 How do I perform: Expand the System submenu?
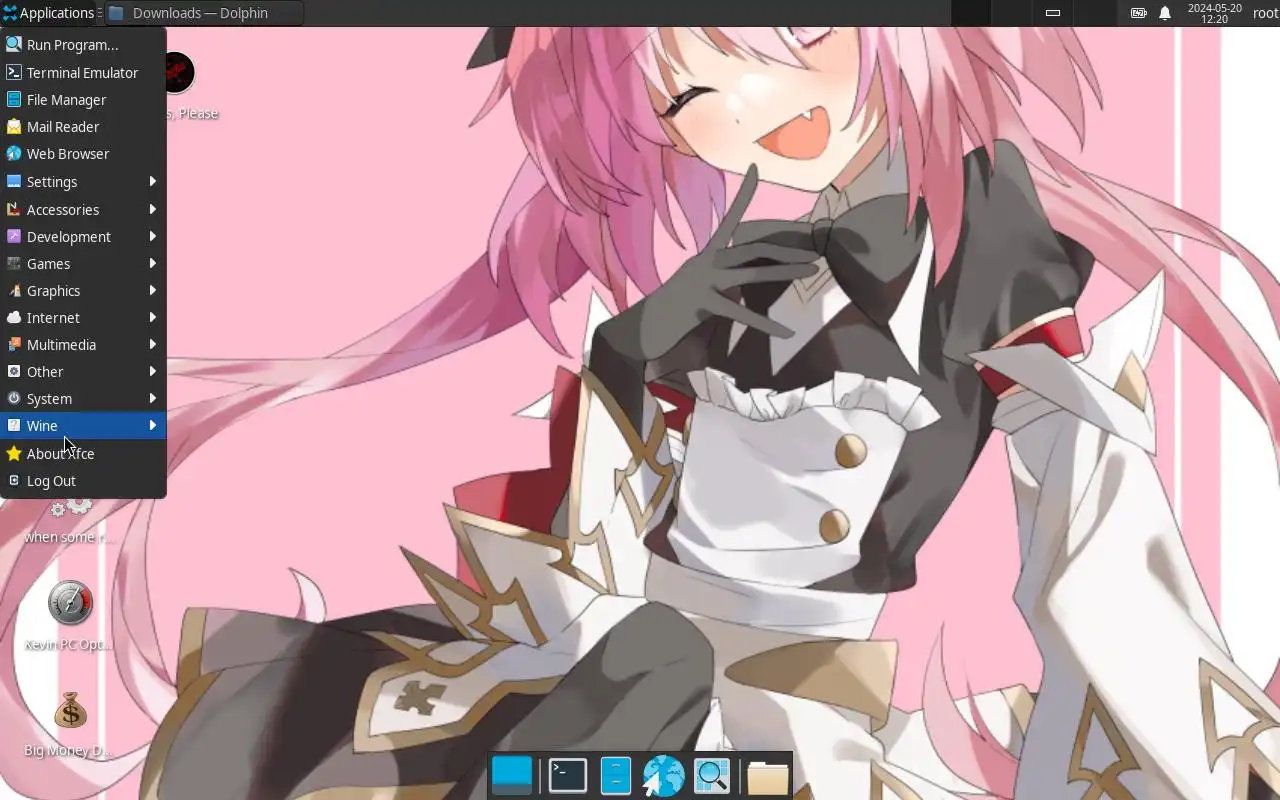83,399
